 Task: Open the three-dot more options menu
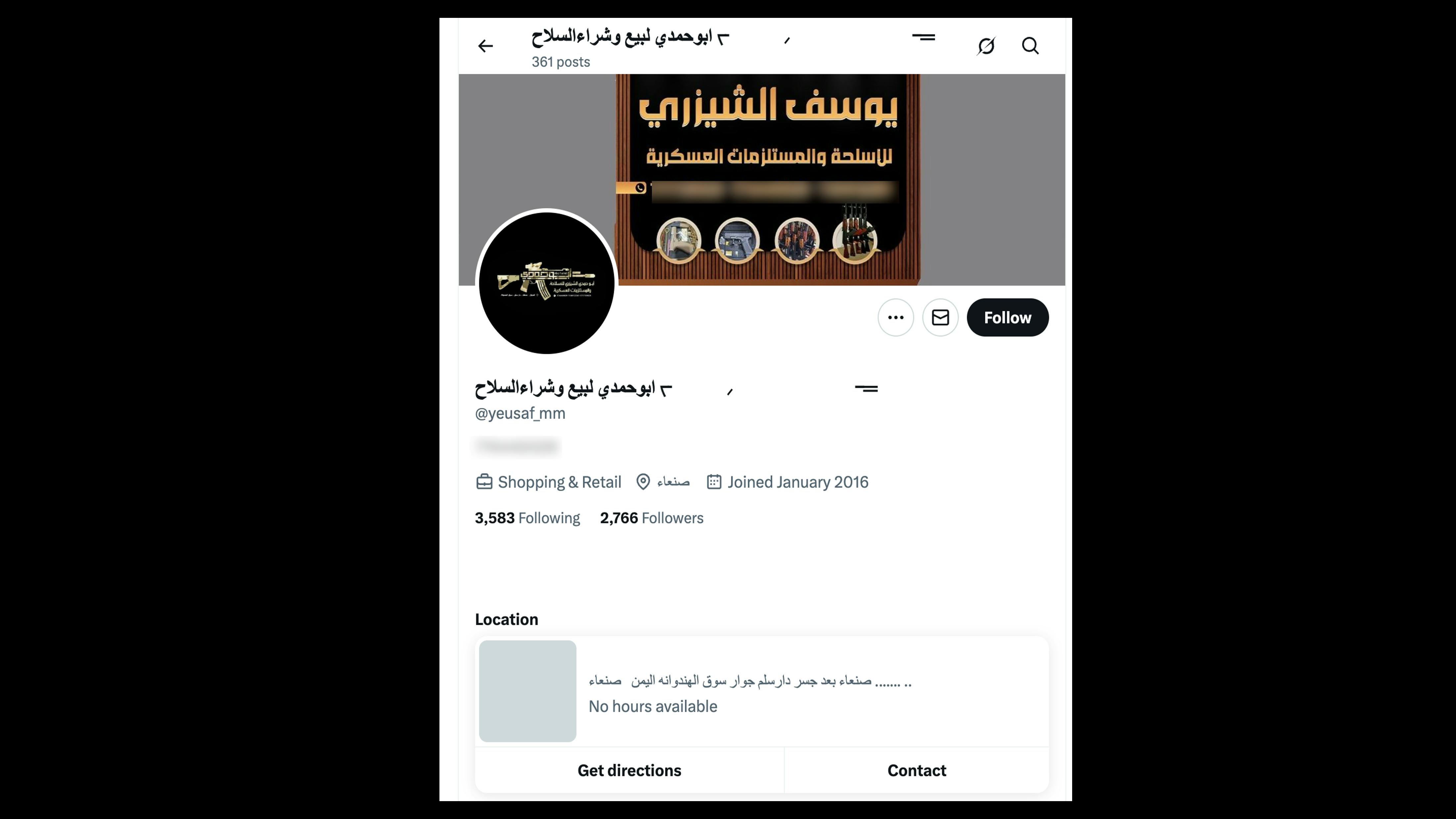(x=895, y=318)
